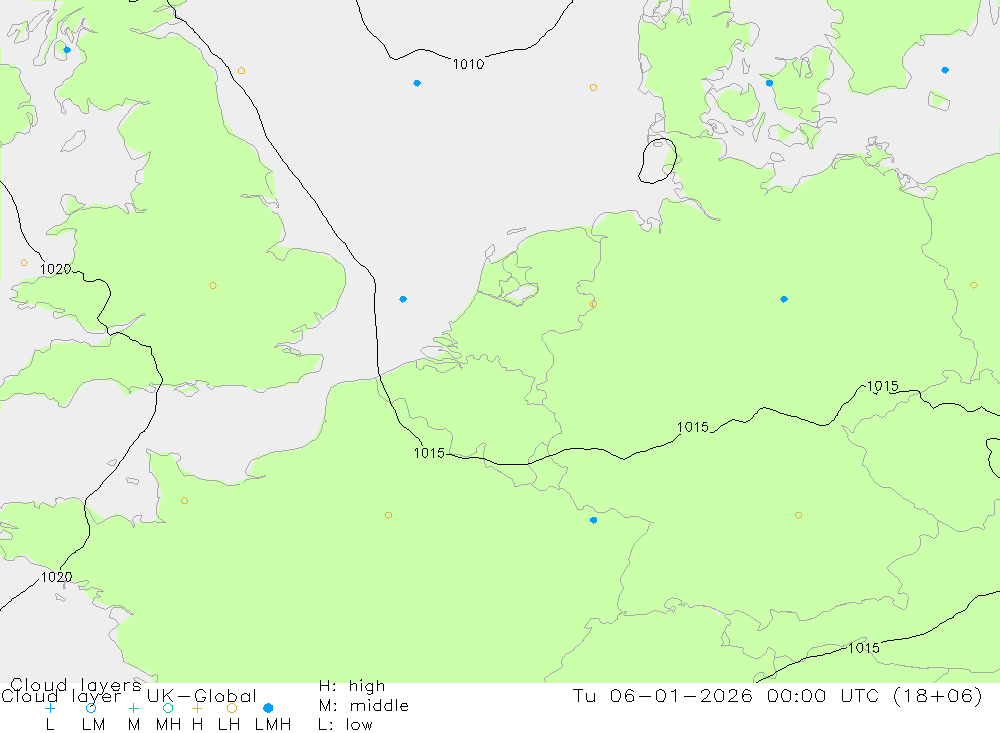Select the LH circle off northeast England's coast

point(241,71)
